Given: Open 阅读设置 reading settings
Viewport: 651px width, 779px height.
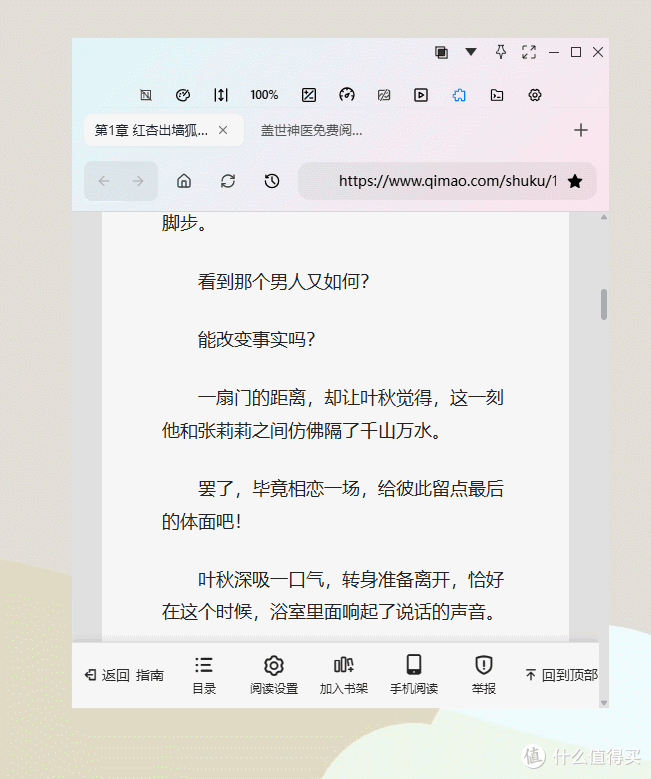Looking at the screenshot, I should [274, 675].
